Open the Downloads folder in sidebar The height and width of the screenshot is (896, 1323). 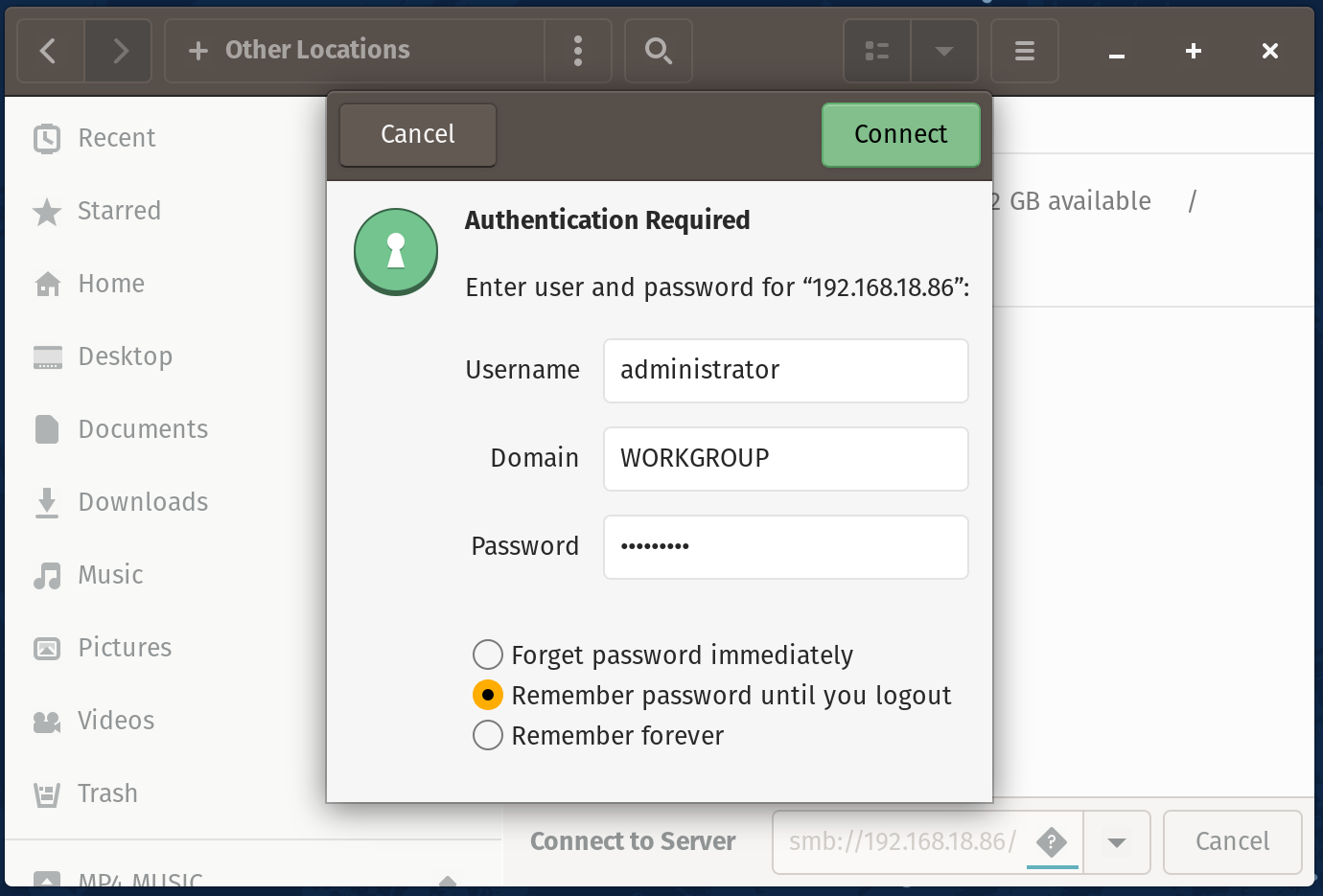(142, 502)
